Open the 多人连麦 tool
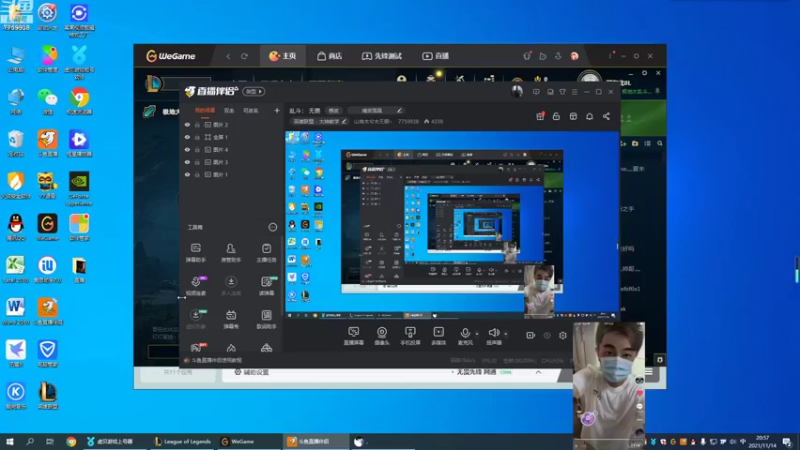The height and width of the screenshot is (450, 800). (231, 286)
